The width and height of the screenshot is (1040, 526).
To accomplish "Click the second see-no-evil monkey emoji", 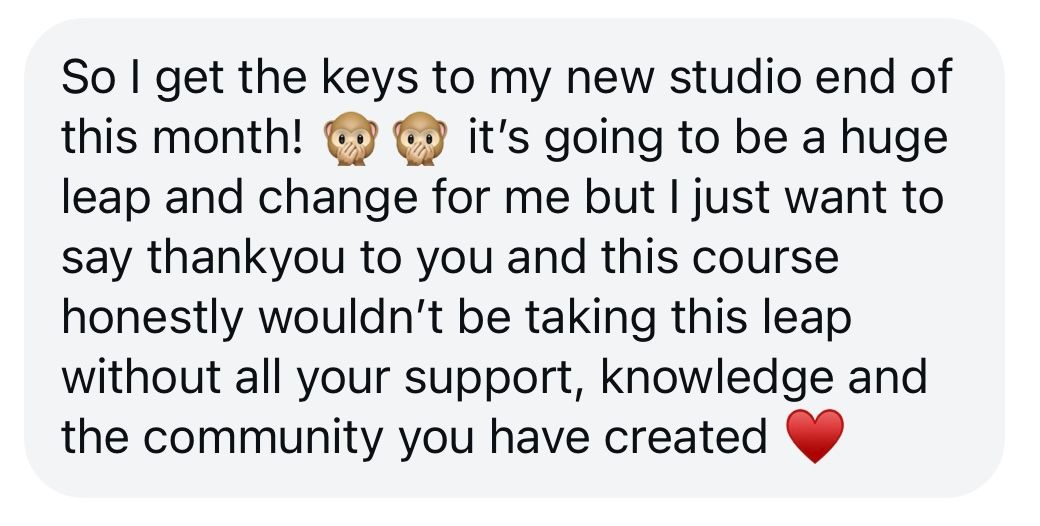I will [420, 138].
